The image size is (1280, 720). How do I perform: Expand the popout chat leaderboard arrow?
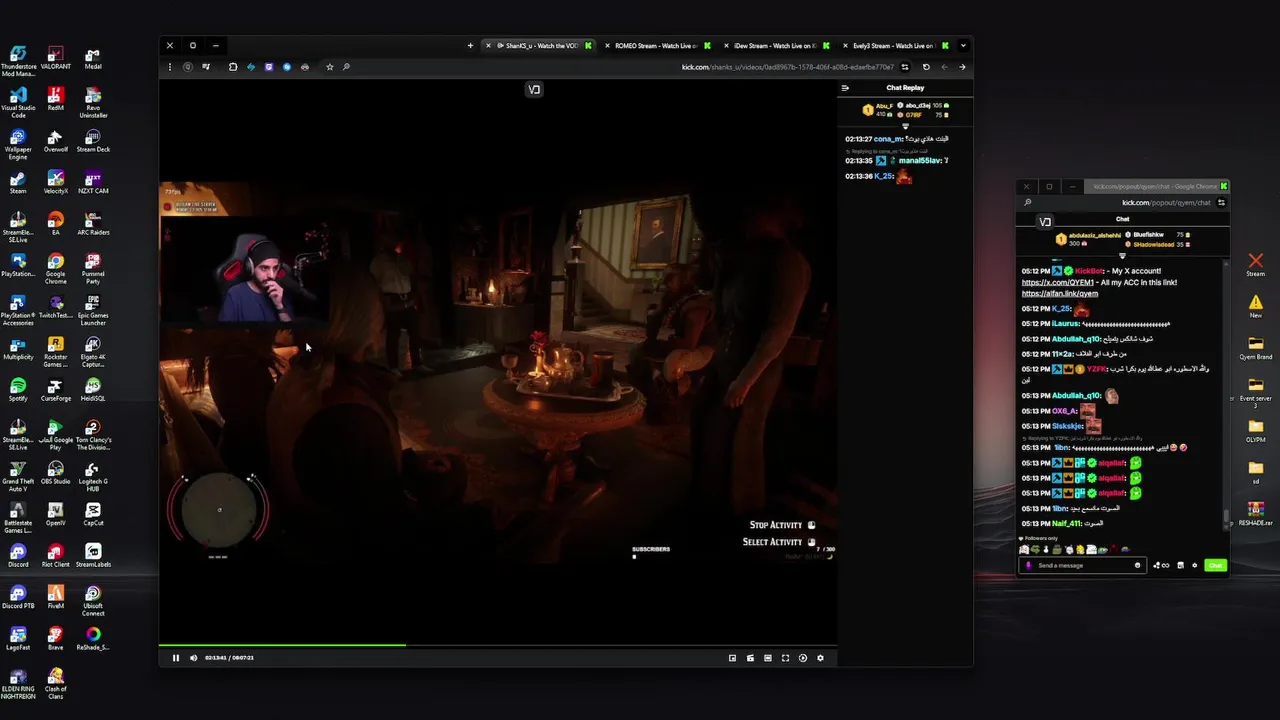[1122, 255]
